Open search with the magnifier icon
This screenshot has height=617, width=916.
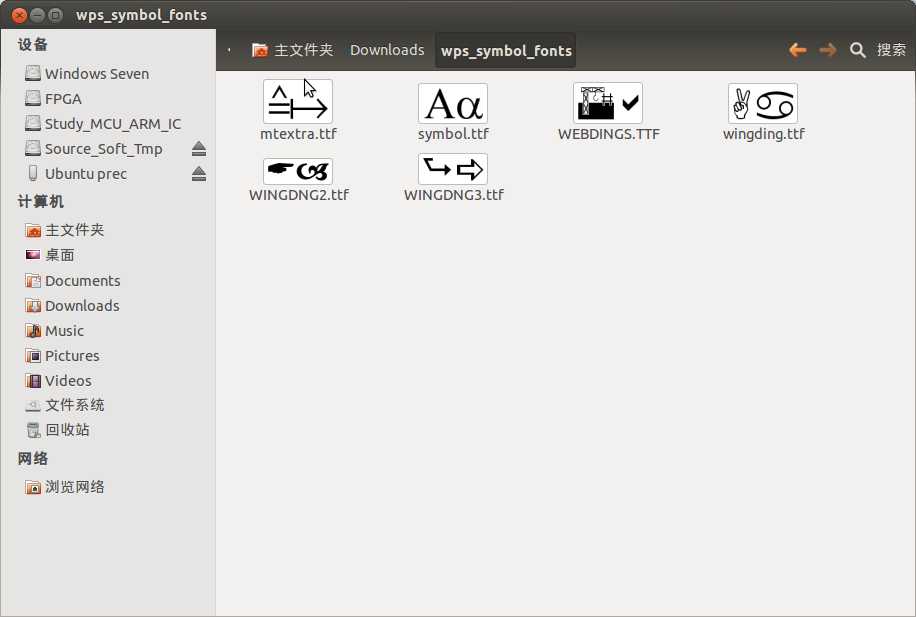(x=858, y=50)
